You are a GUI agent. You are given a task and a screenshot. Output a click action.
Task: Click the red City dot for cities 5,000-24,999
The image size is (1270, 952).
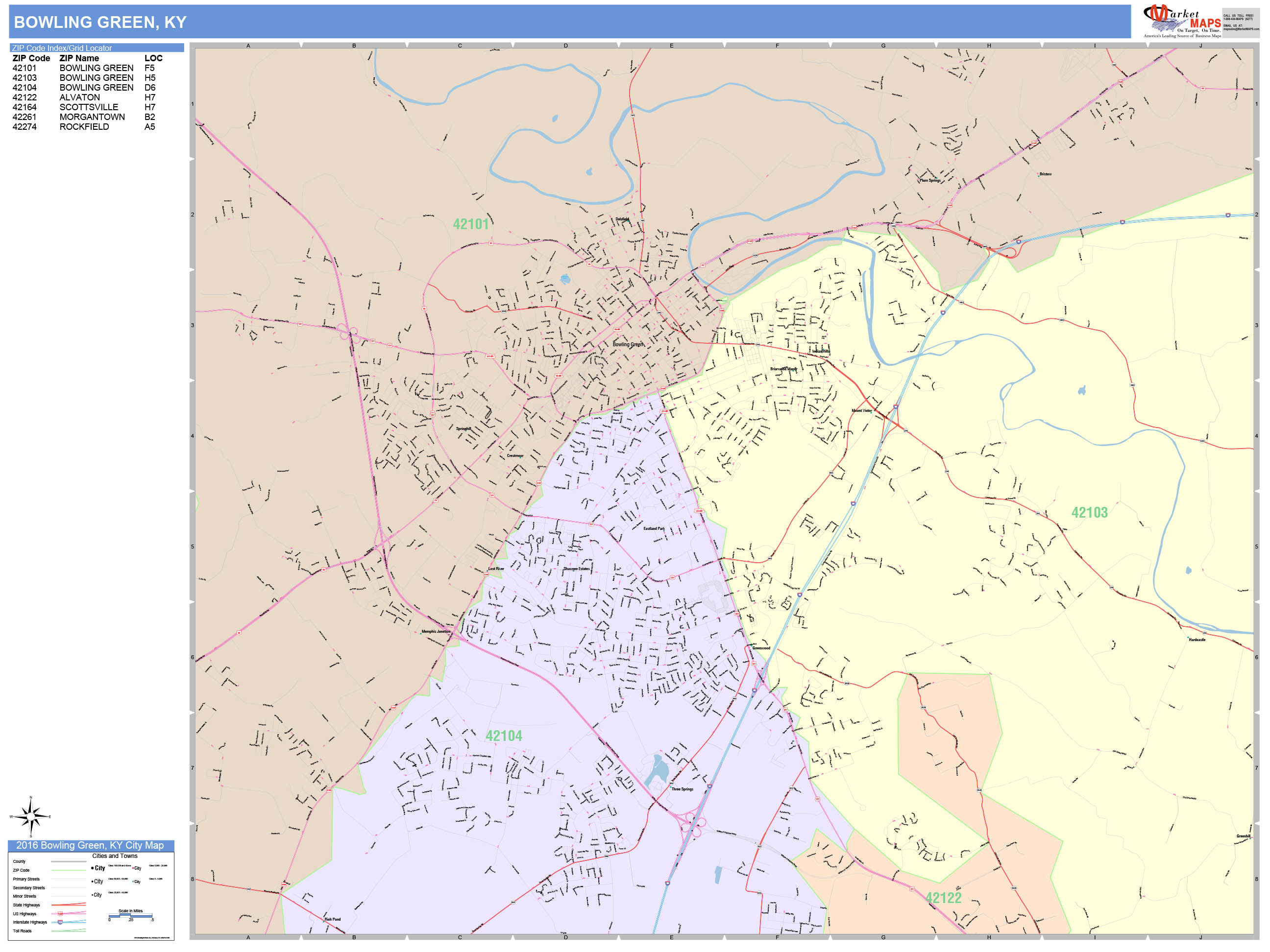[133, 868]
